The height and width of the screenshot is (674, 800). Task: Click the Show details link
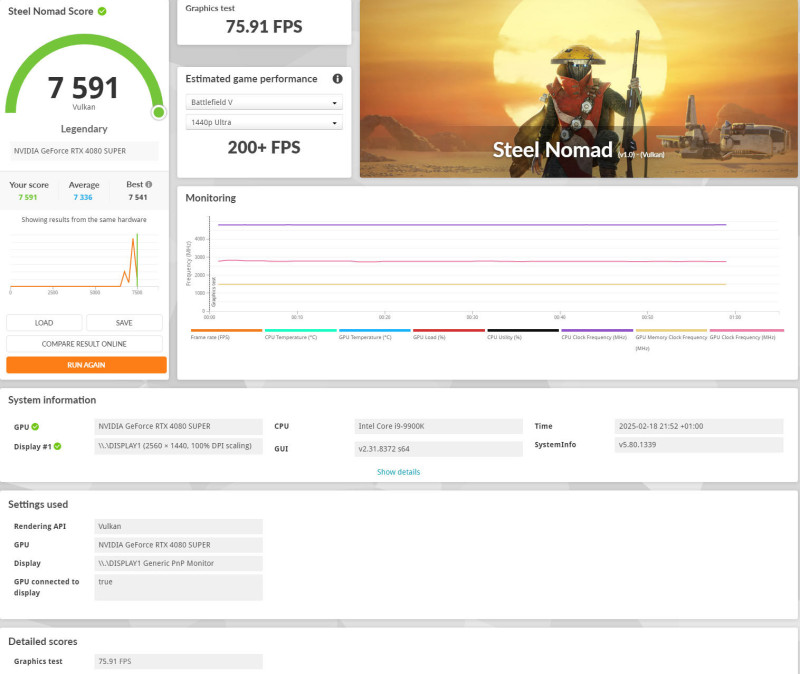coord(398,472)
